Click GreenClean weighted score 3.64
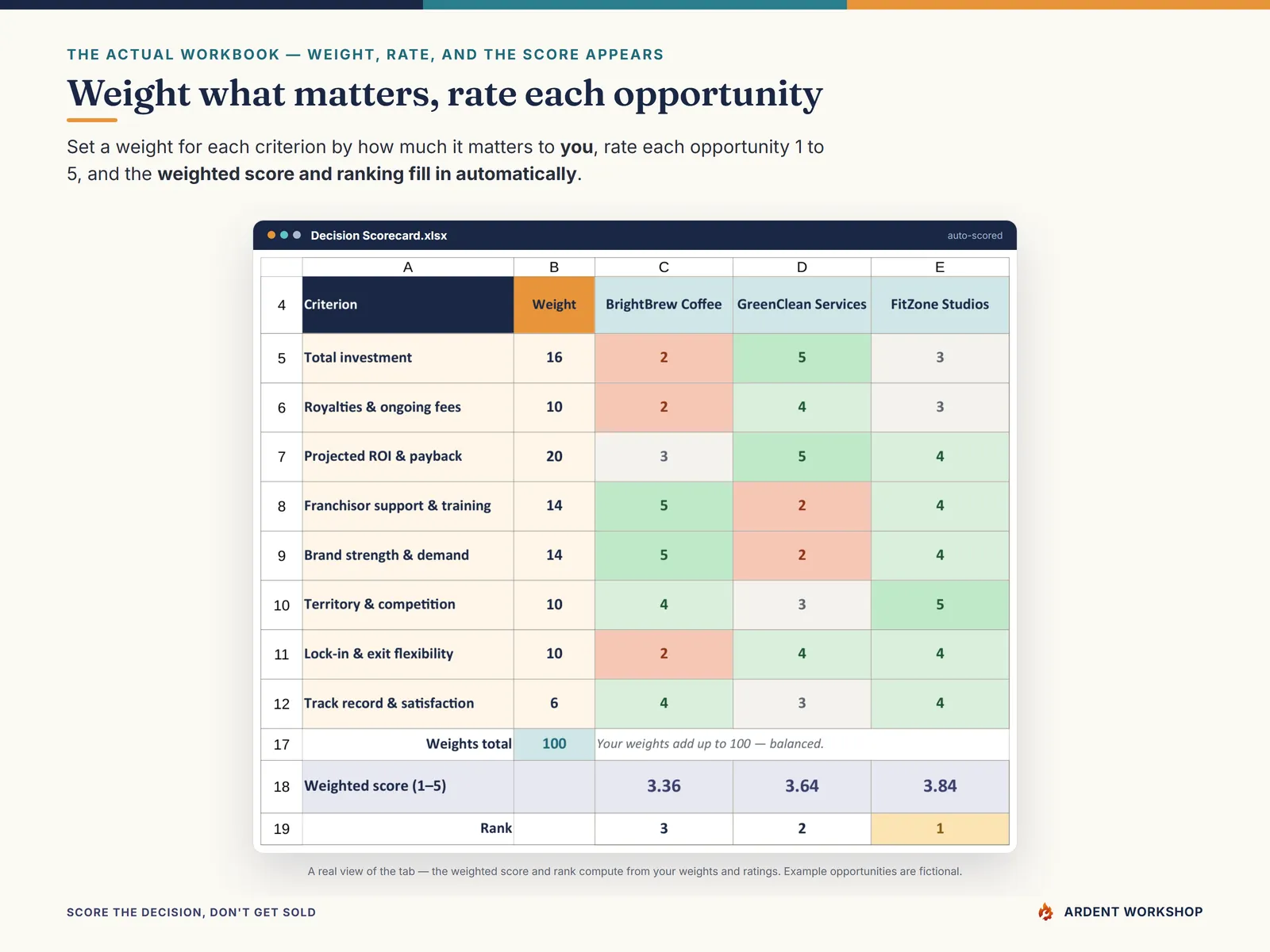 [802, 786]
